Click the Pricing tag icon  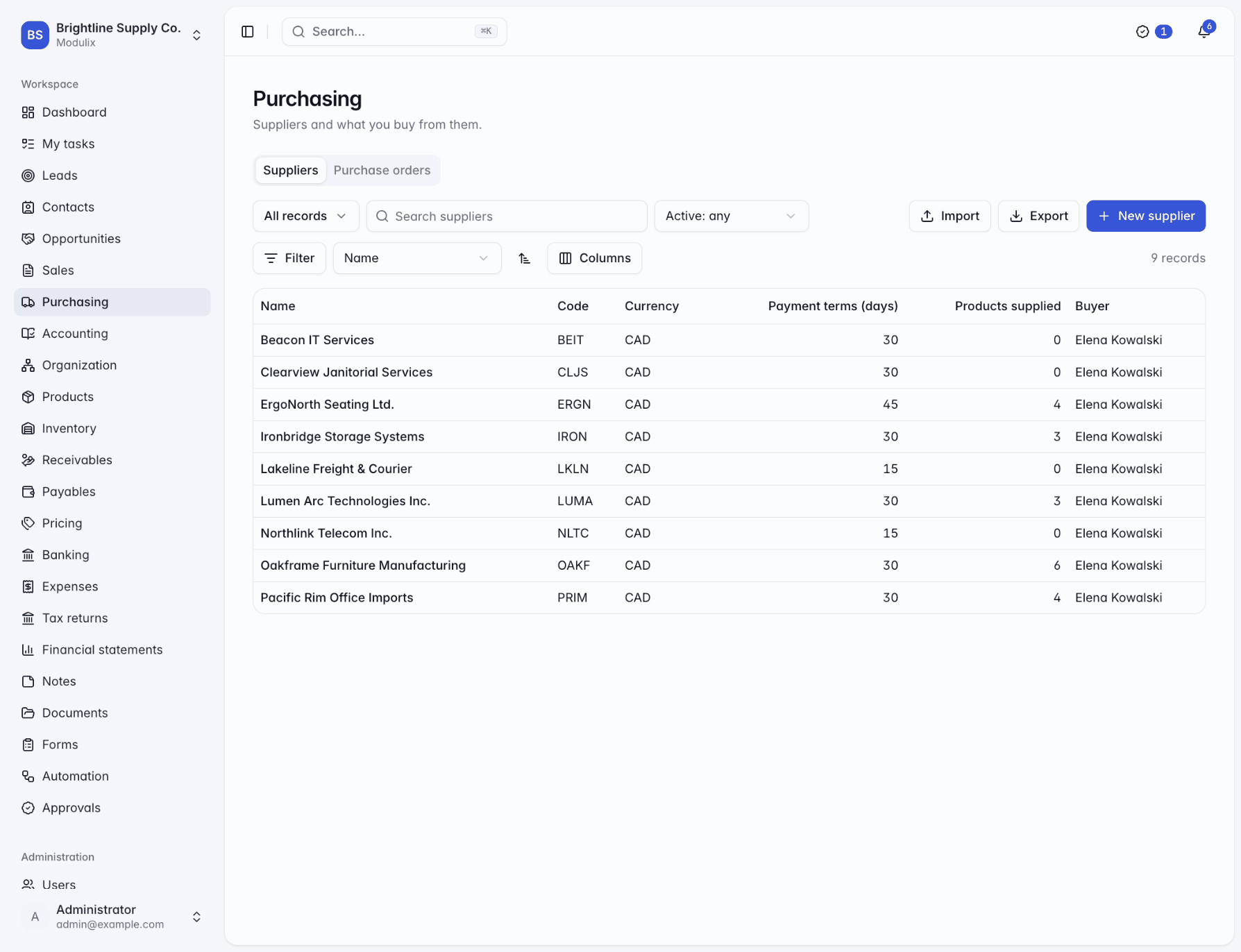(x=28, y=522)
